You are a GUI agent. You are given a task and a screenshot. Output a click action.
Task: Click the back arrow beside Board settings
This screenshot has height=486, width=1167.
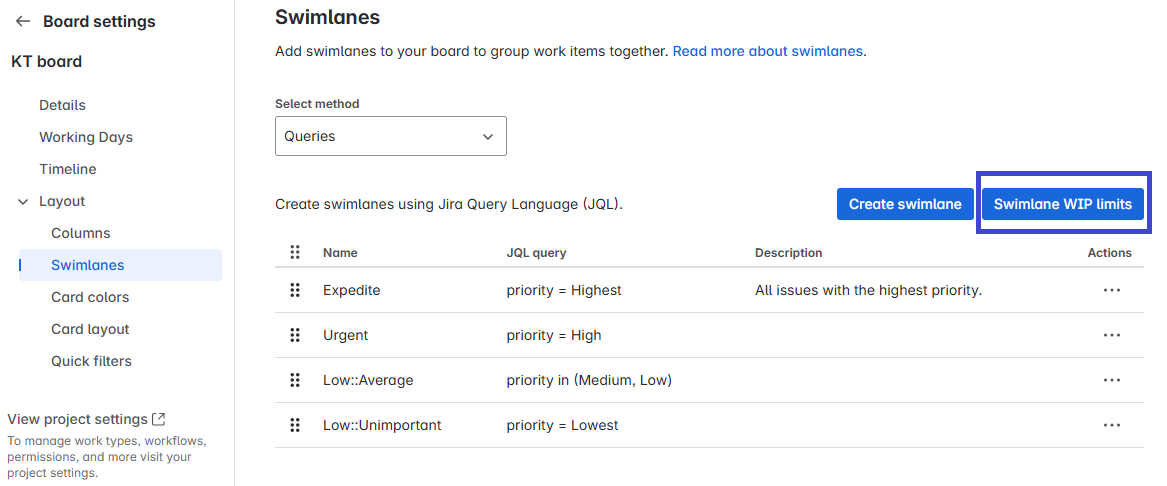[23, 21]
